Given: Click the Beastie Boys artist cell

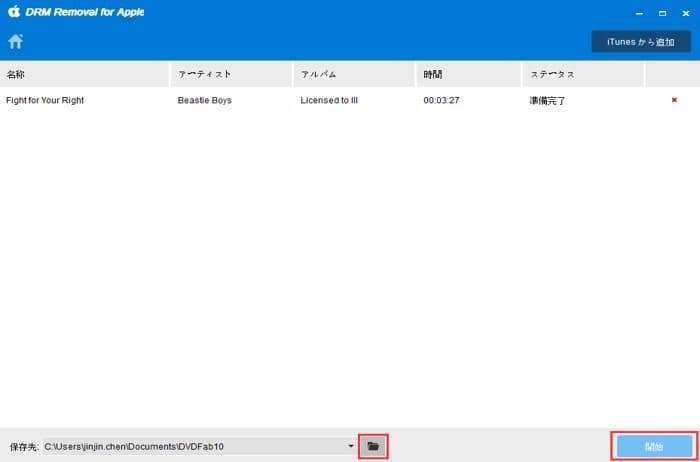Looking at the screenshot, I should tap(204, 100).
